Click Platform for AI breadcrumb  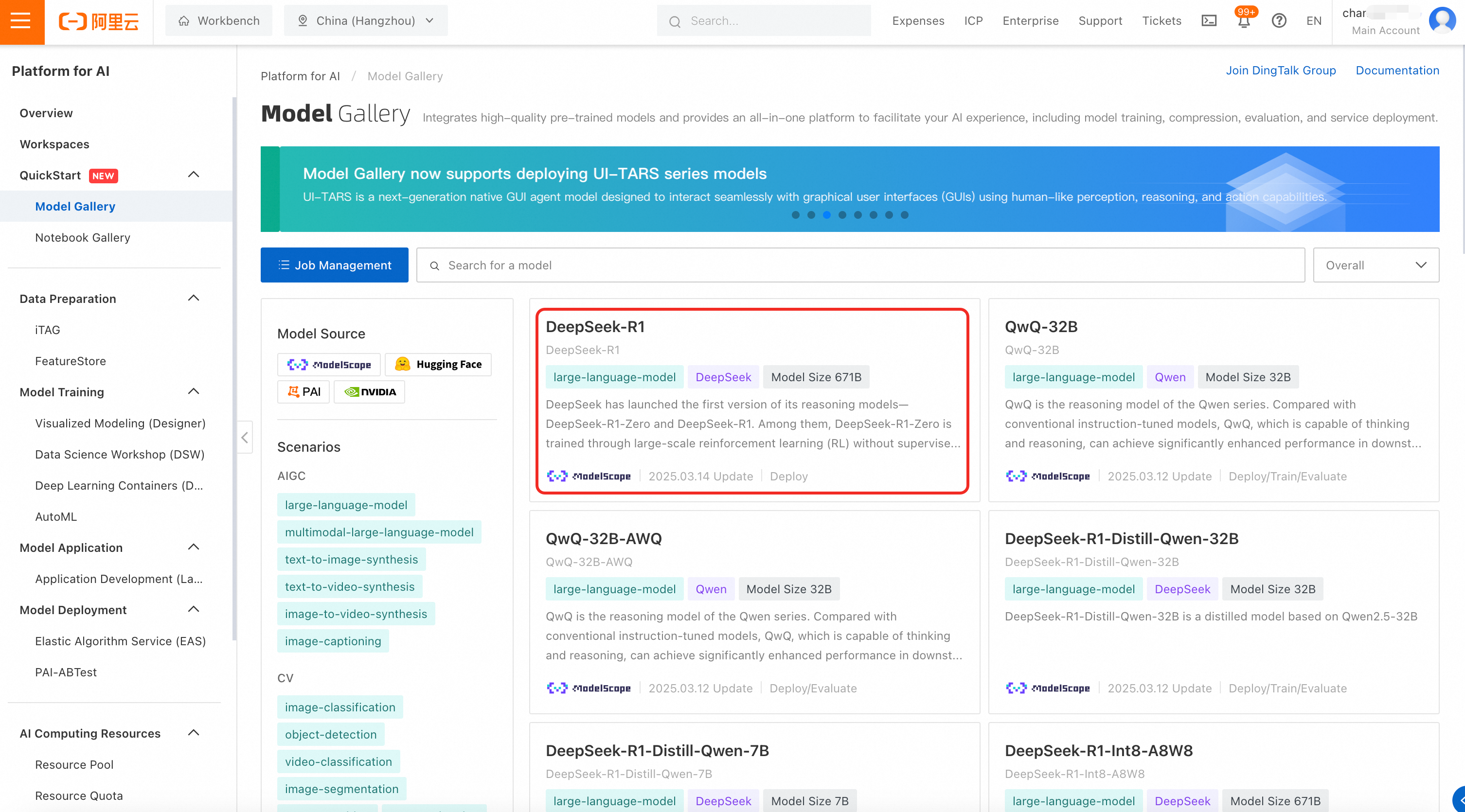[x=300, y=76]
